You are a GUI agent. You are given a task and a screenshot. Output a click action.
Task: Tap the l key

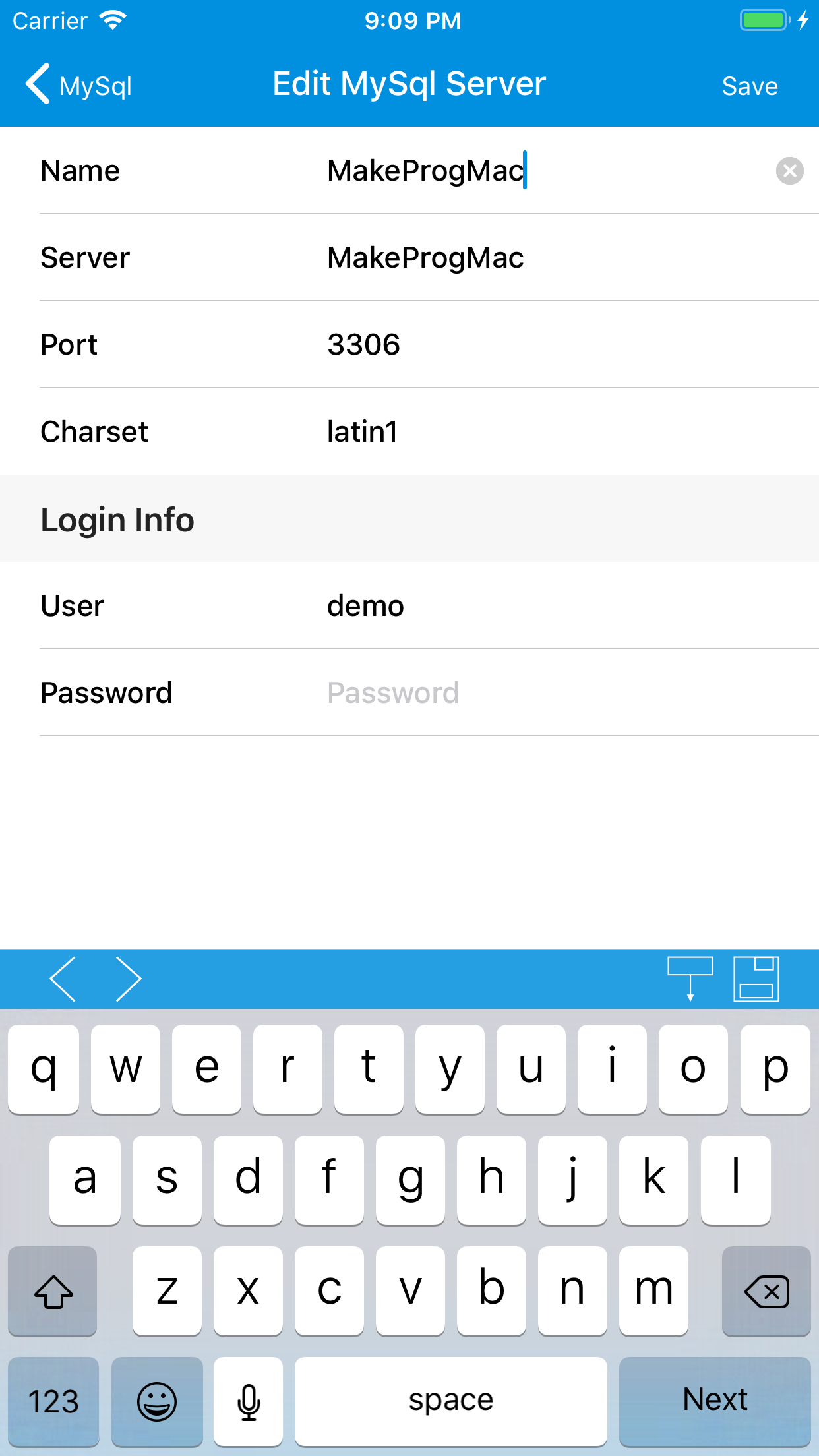pos(735,1180)
